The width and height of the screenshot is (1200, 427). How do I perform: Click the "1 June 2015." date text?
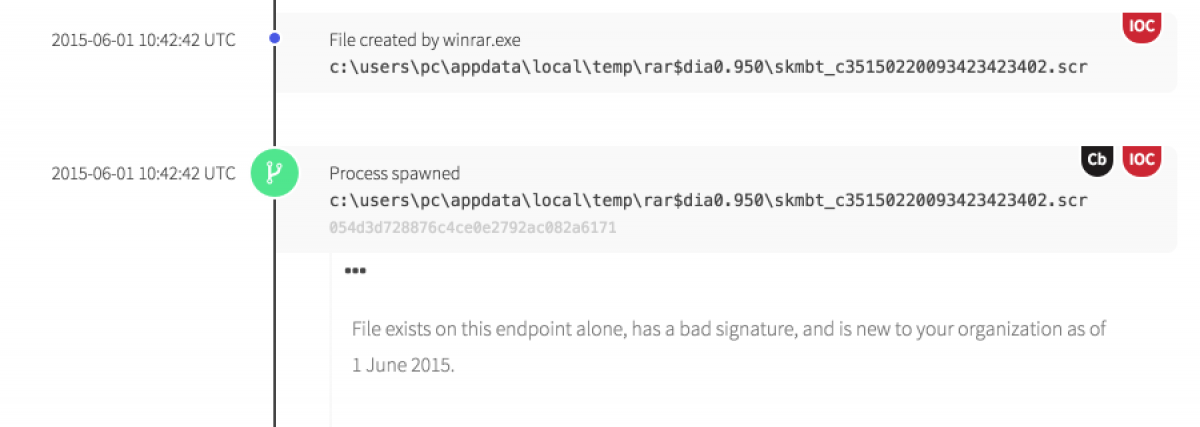(402, 365)
